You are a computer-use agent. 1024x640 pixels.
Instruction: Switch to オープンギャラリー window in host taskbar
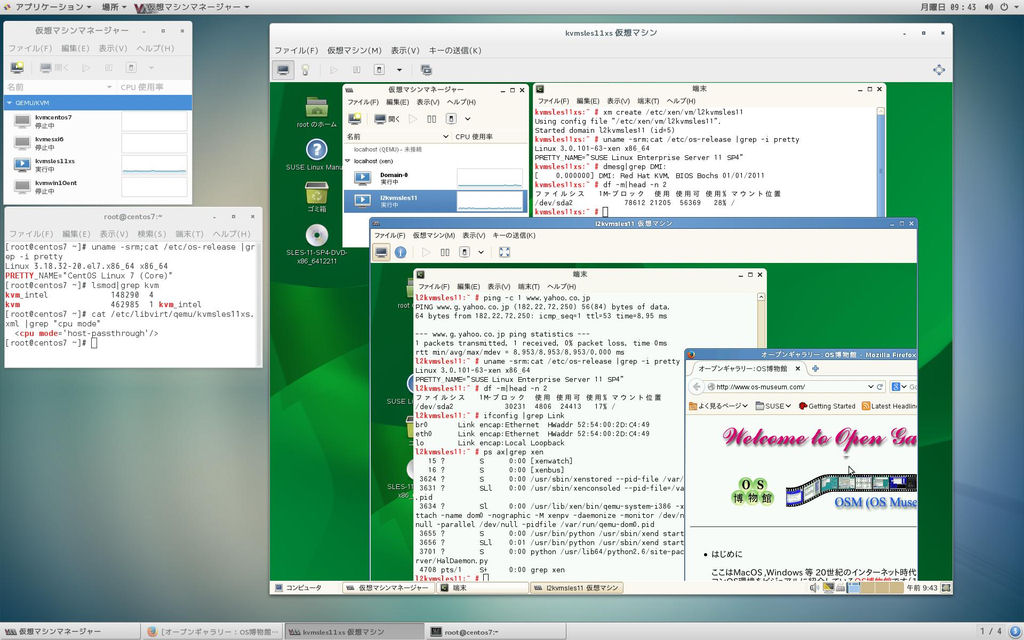pos(213,632)
